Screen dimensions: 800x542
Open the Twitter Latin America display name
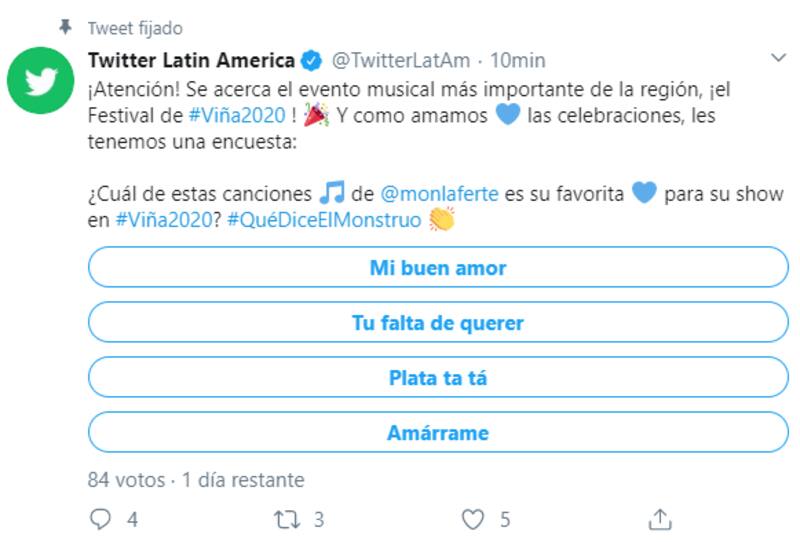(191, 59)
